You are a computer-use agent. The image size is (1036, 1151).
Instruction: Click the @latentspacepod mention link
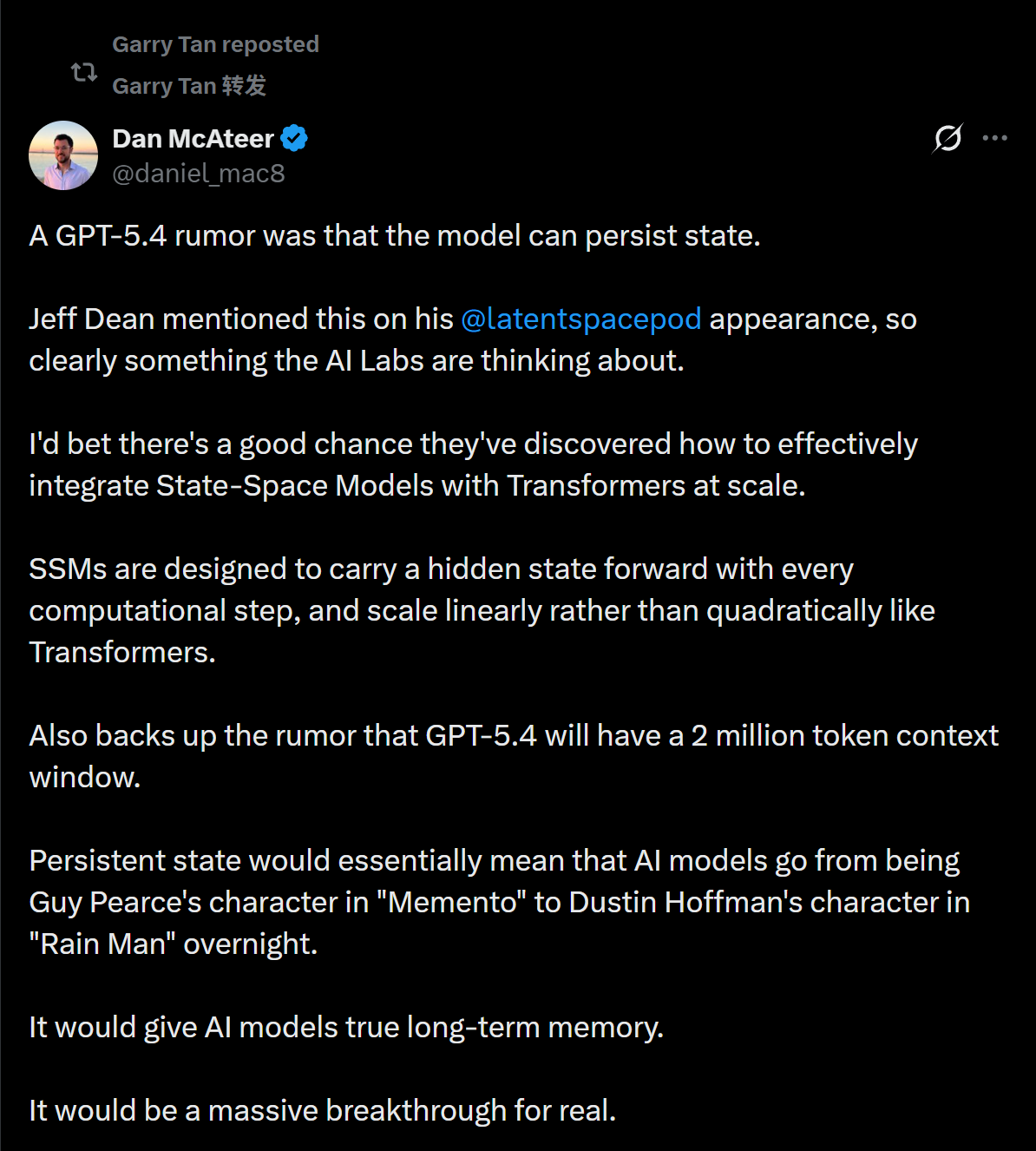tap(580, 319)
